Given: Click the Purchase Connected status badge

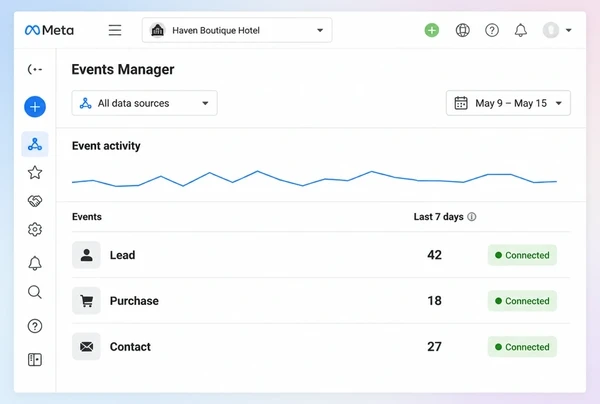Looking at the screenshot, I should coord(522,301).
